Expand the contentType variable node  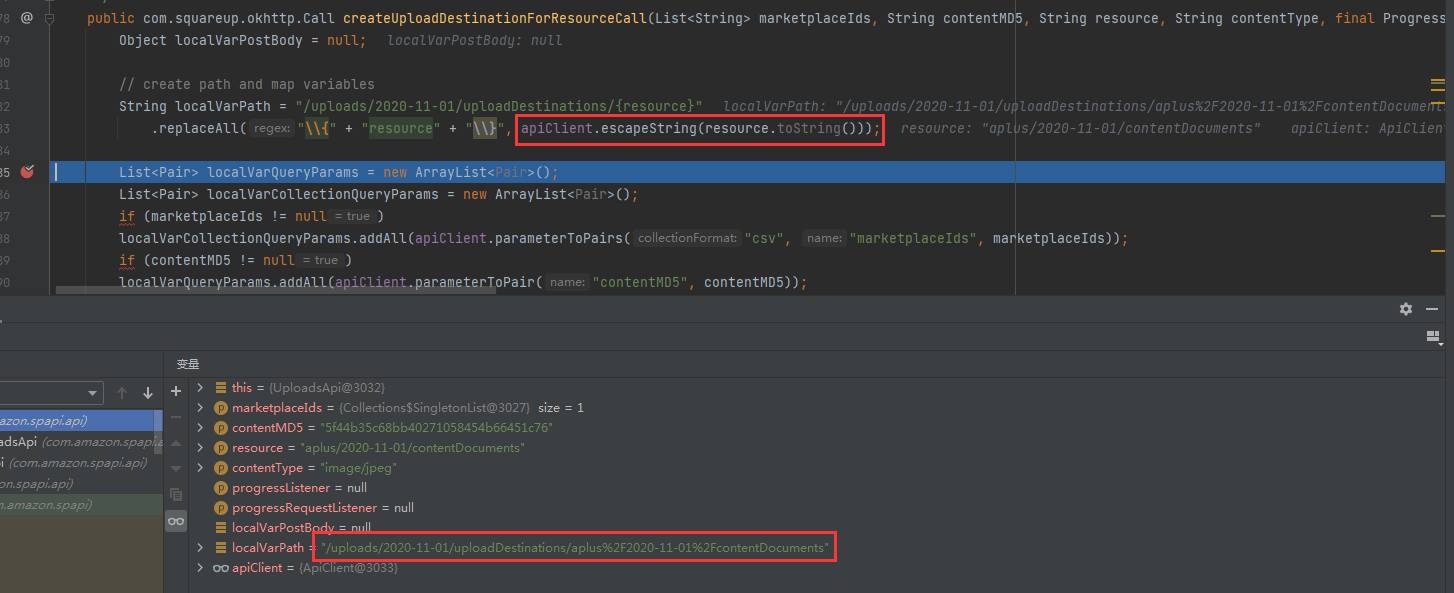(200, 467)
